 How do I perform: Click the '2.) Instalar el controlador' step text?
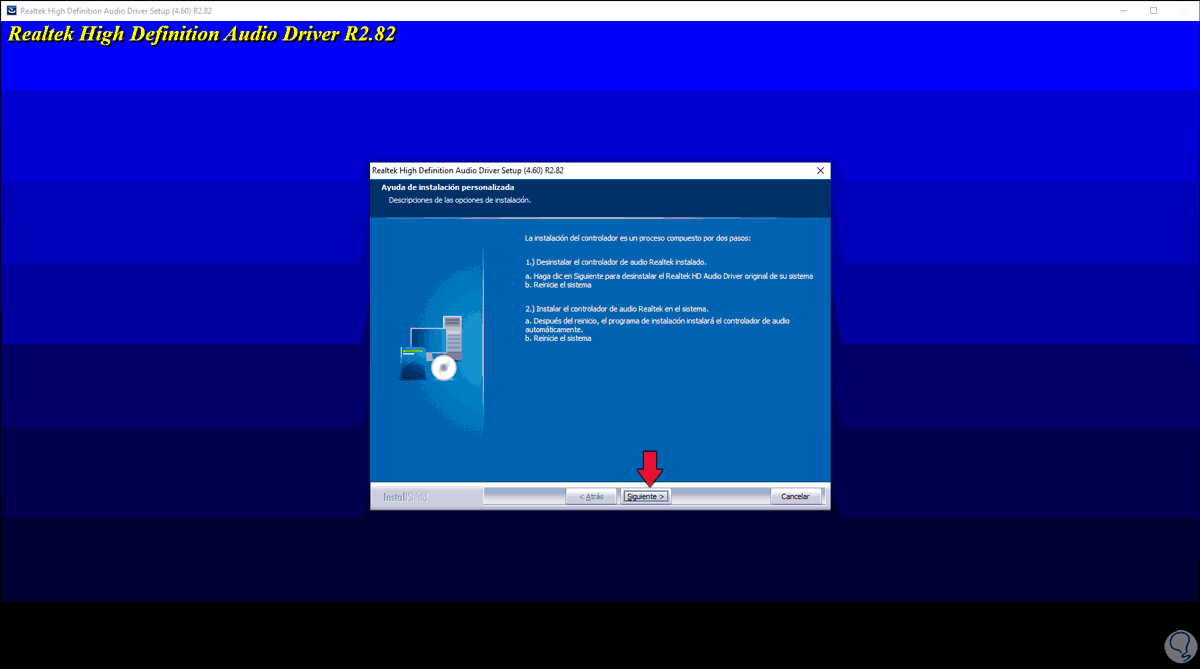[616, 309]
